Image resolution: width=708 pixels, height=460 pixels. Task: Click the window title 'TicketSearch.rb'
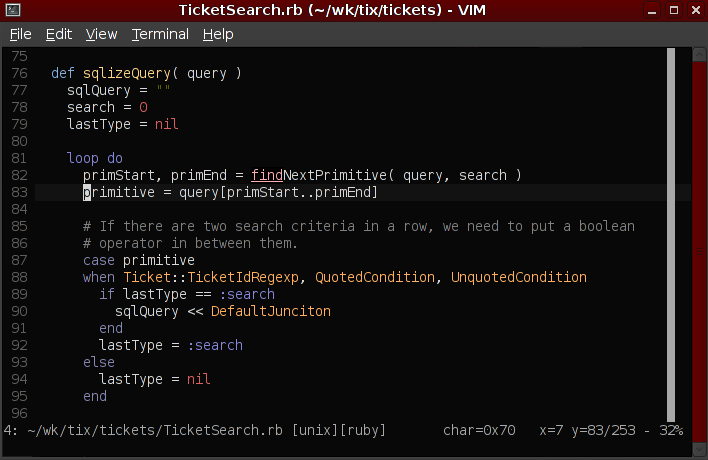[240, 10]
